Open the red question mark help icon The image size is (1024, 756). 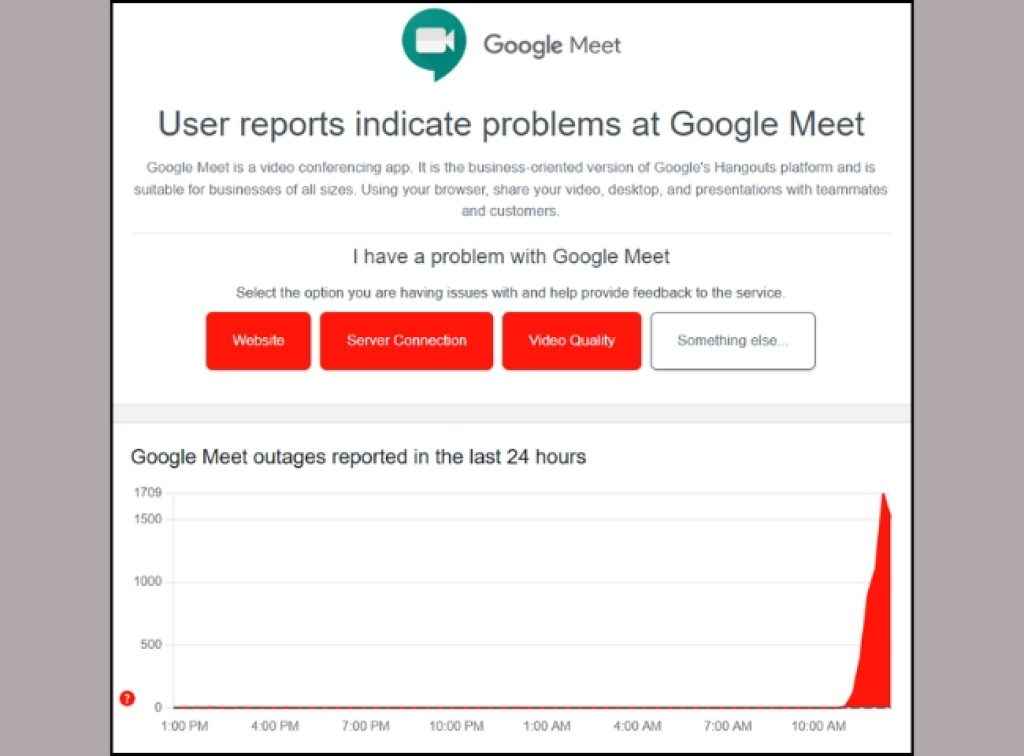tap(128, 699)
